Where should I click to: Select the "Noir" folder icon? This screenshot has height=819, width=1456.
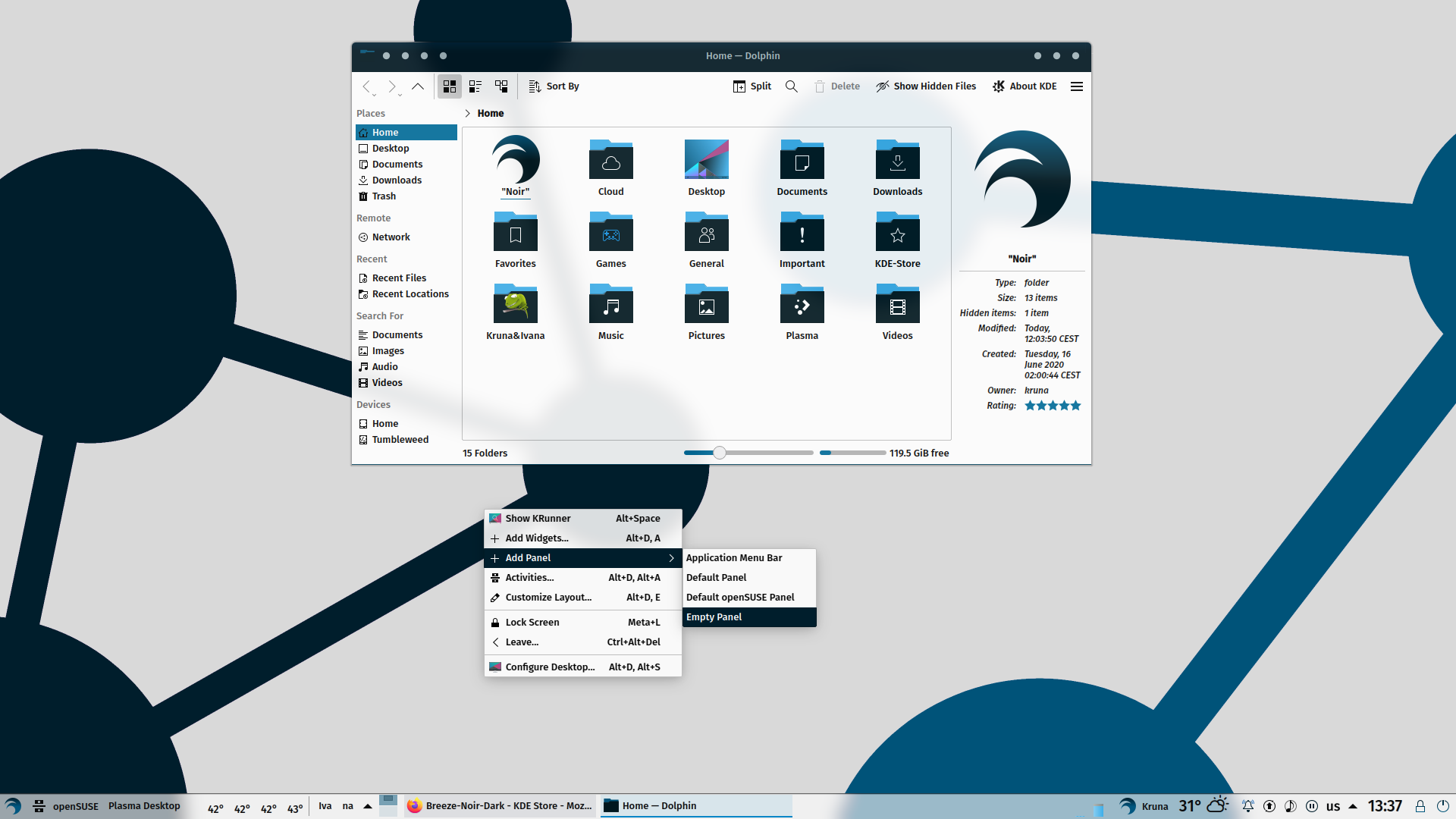click(x=516, y=159)
